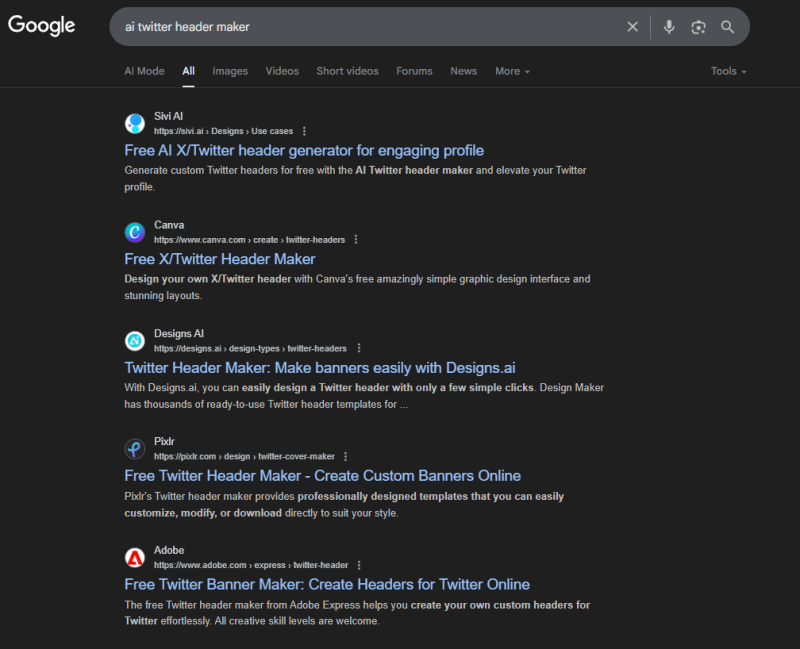Click the 'Adobe' site name
This screenshot has width=800, height=649.
[169, 550]
